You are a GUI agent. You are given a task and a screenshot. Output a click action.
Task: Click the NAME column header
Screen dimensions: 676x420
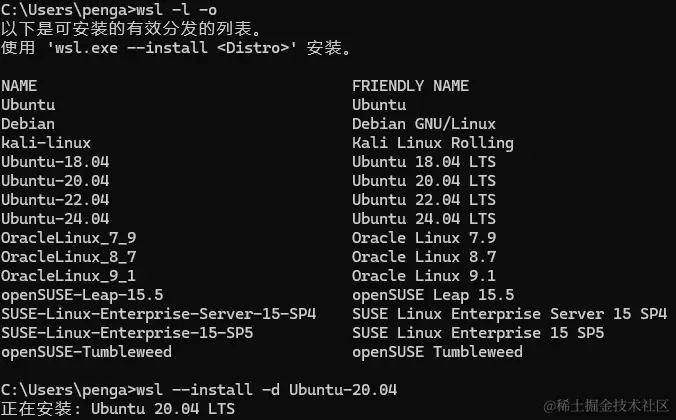[x=19, y=86]
